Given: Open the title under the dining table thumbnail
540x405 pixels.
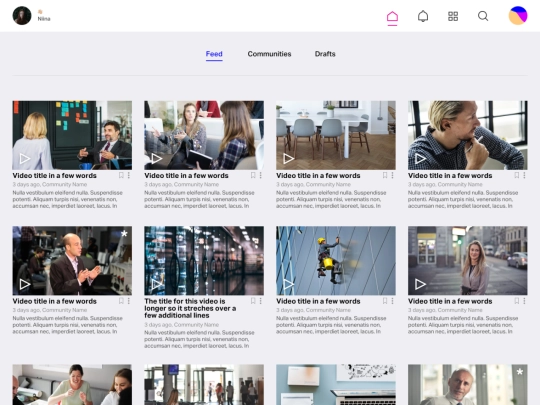Looking at the screenshot, I should [x=318, y=176].
